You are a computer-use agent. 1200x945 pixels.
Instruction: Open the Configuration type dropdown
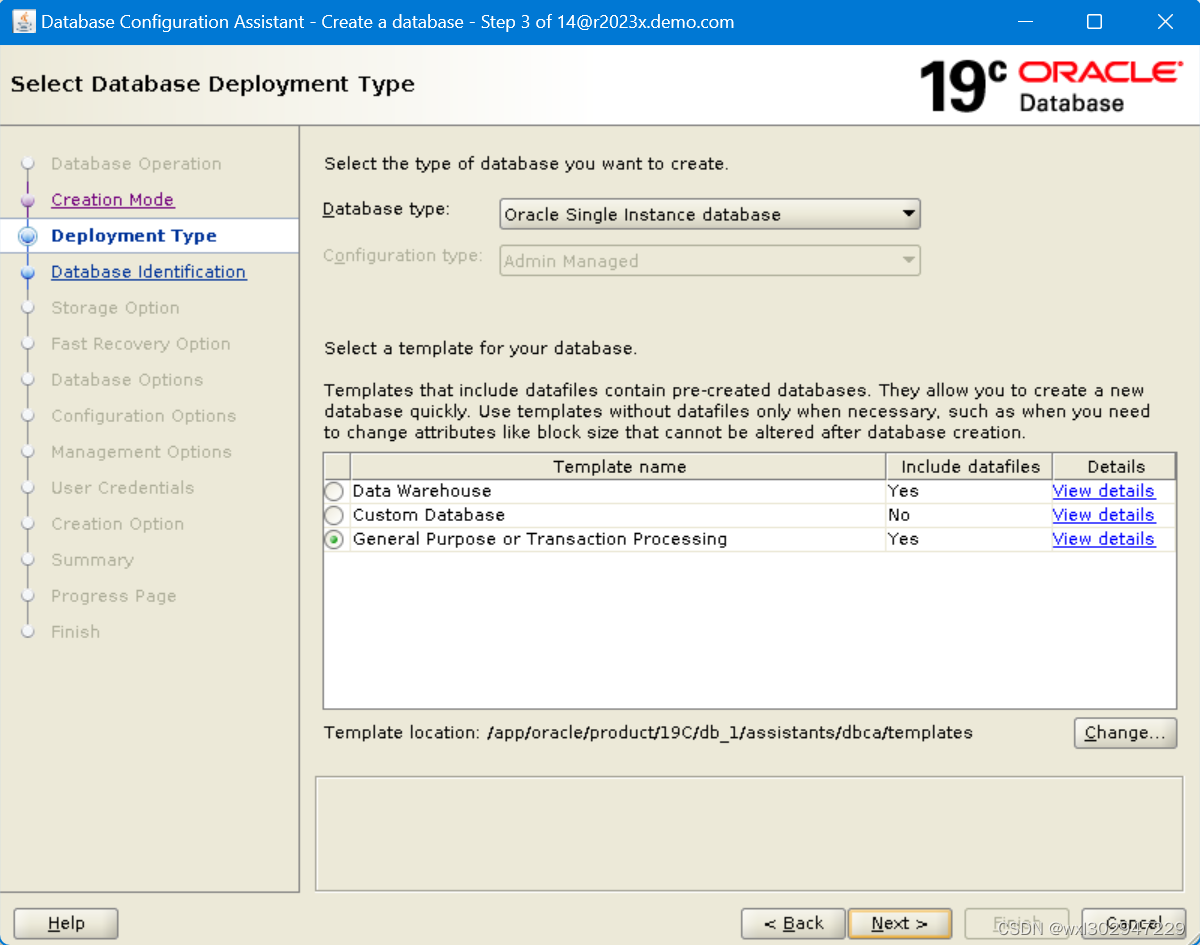pos(710,261)
